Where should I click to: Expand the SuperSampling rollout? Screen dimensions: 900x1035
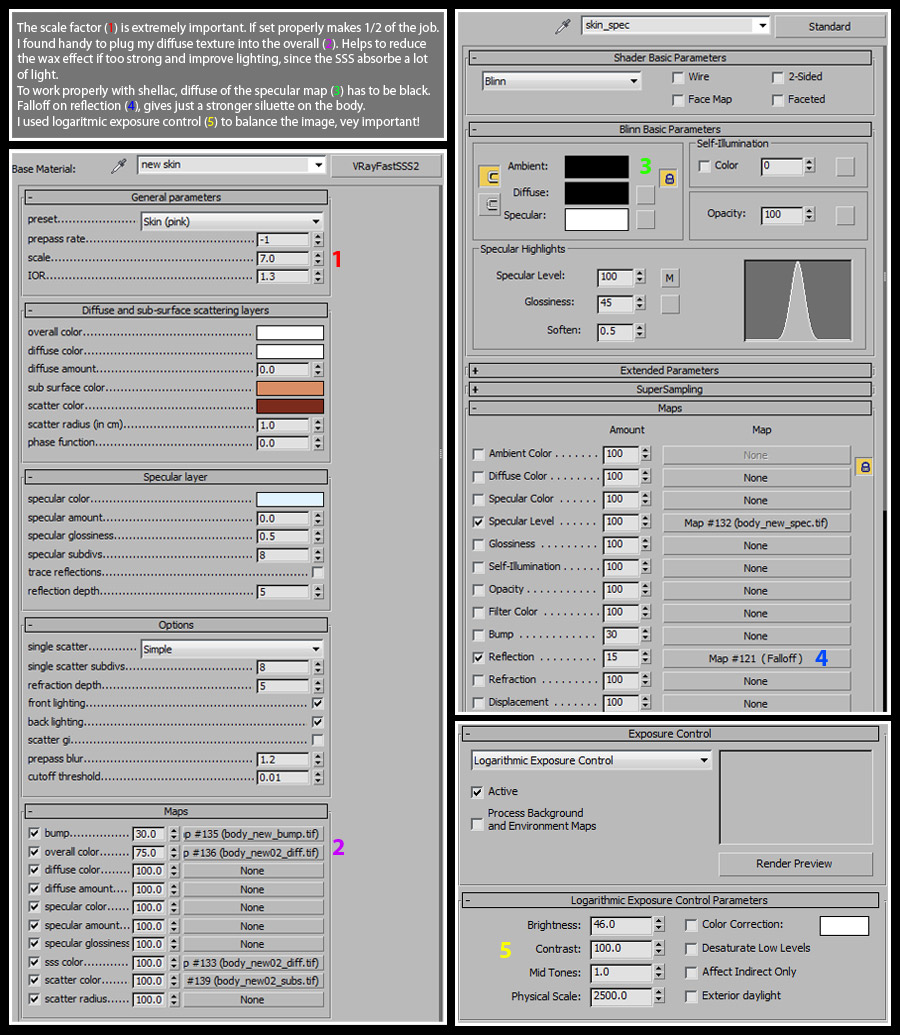[670, 389]
